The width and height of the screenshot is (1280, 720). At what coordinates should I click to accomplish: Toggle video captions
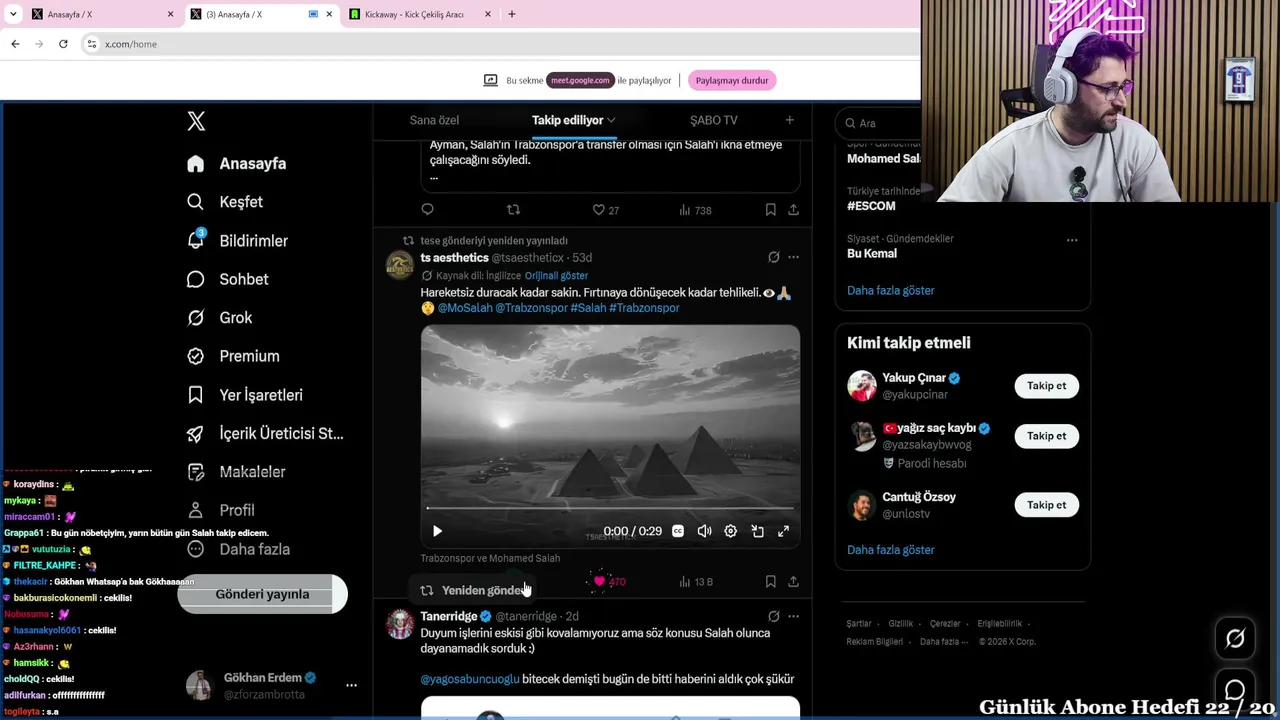click(678, 532)
